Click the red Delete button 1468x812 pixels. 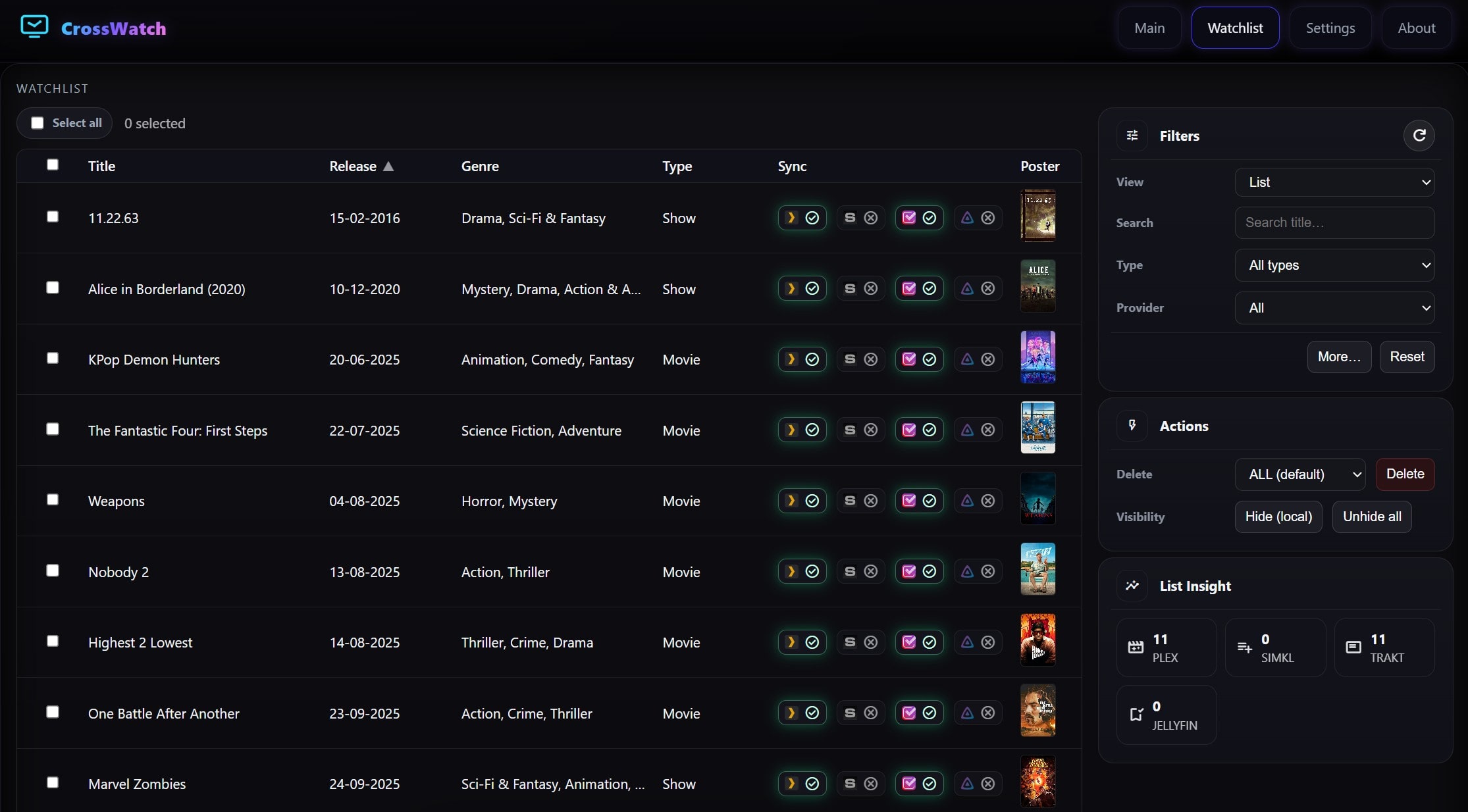1405,474
